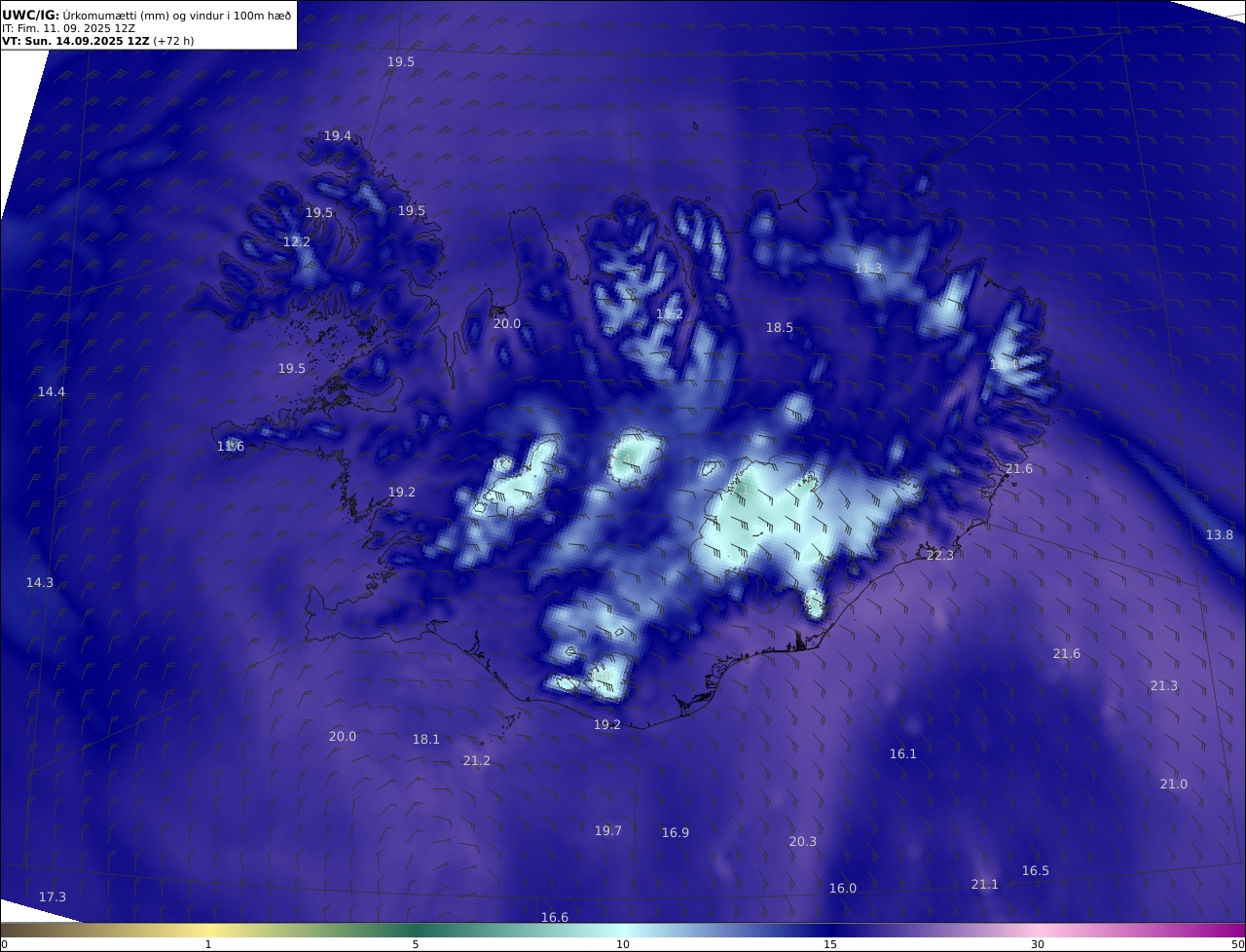Click the colorbar tick label '50'

point(1238,945)
